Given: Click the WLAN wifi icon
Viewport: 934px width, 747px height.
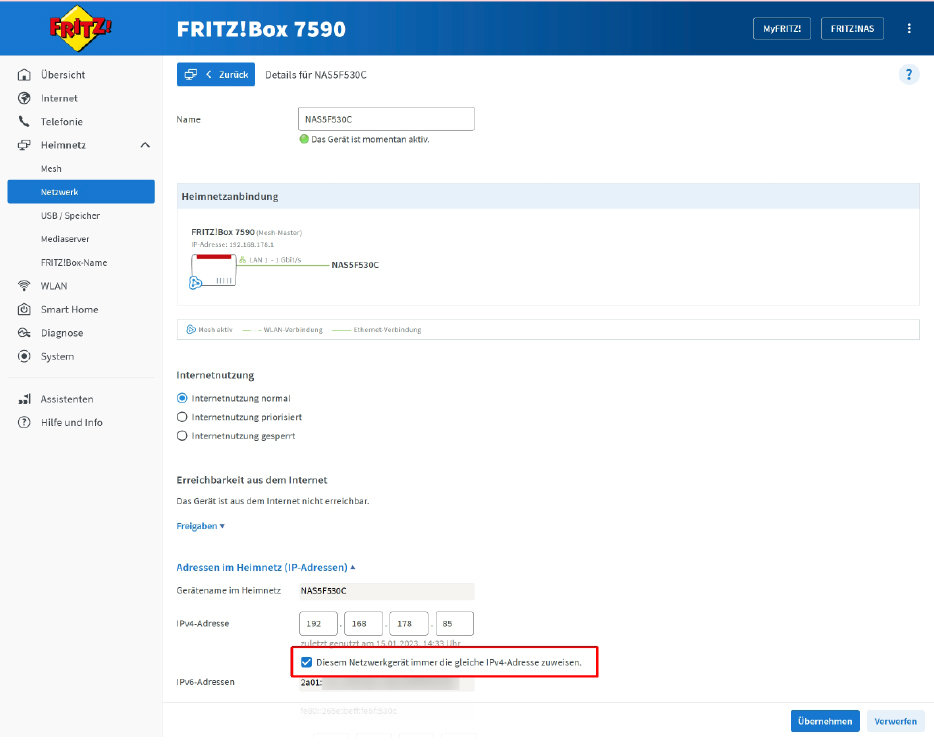Looking at the screenshot, I should (24, 287).
